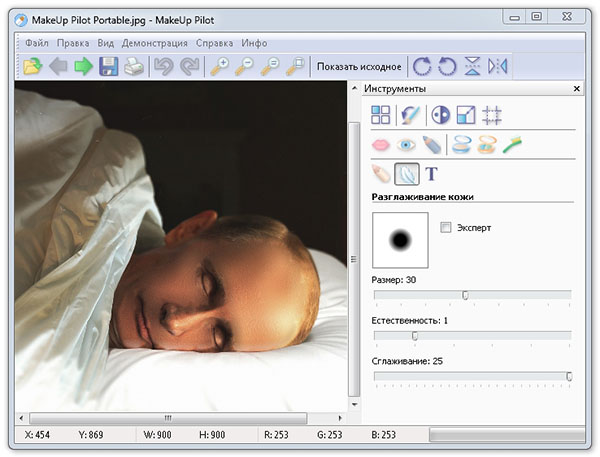Zoom in with the plus magnifier
600x457 pixels.
220,67
